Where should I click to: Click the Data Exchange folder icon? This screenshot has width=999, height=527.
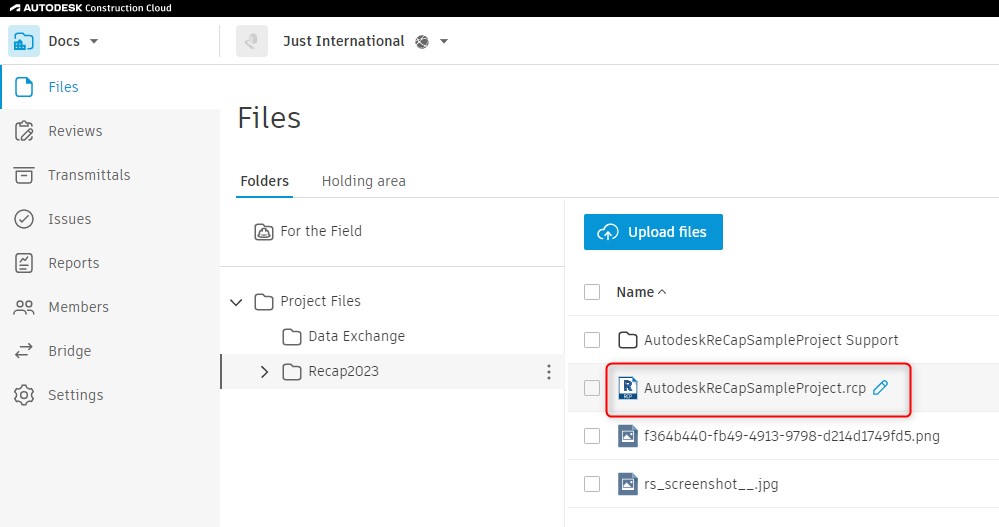click(292, 336)
